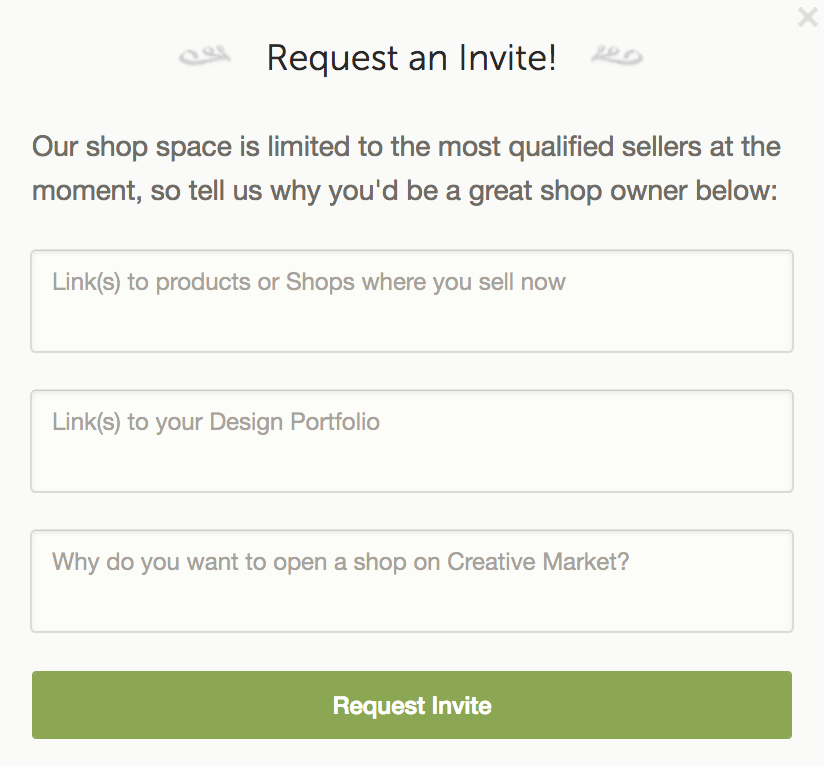Focus the products or Shops links field

click(x=411, y=301)
